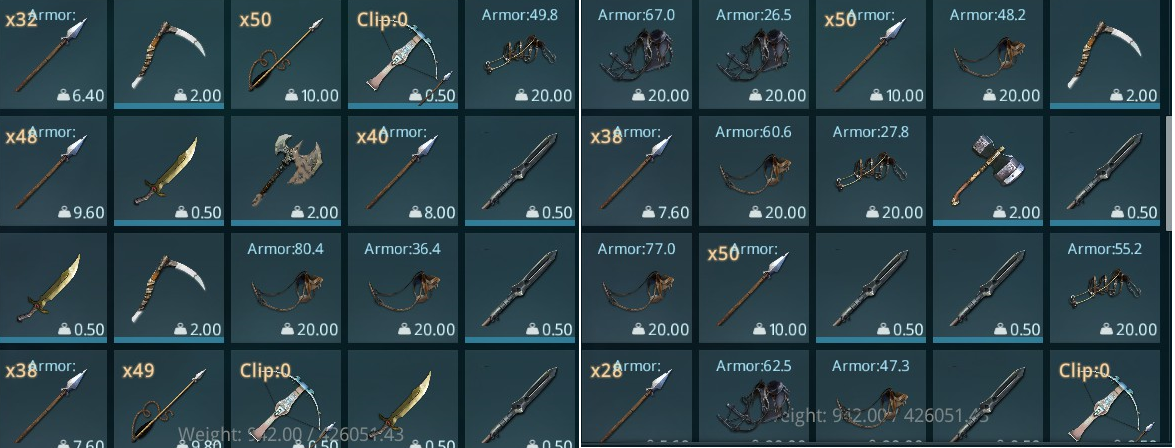Click the spear stack labeled x48

[54, 171]
